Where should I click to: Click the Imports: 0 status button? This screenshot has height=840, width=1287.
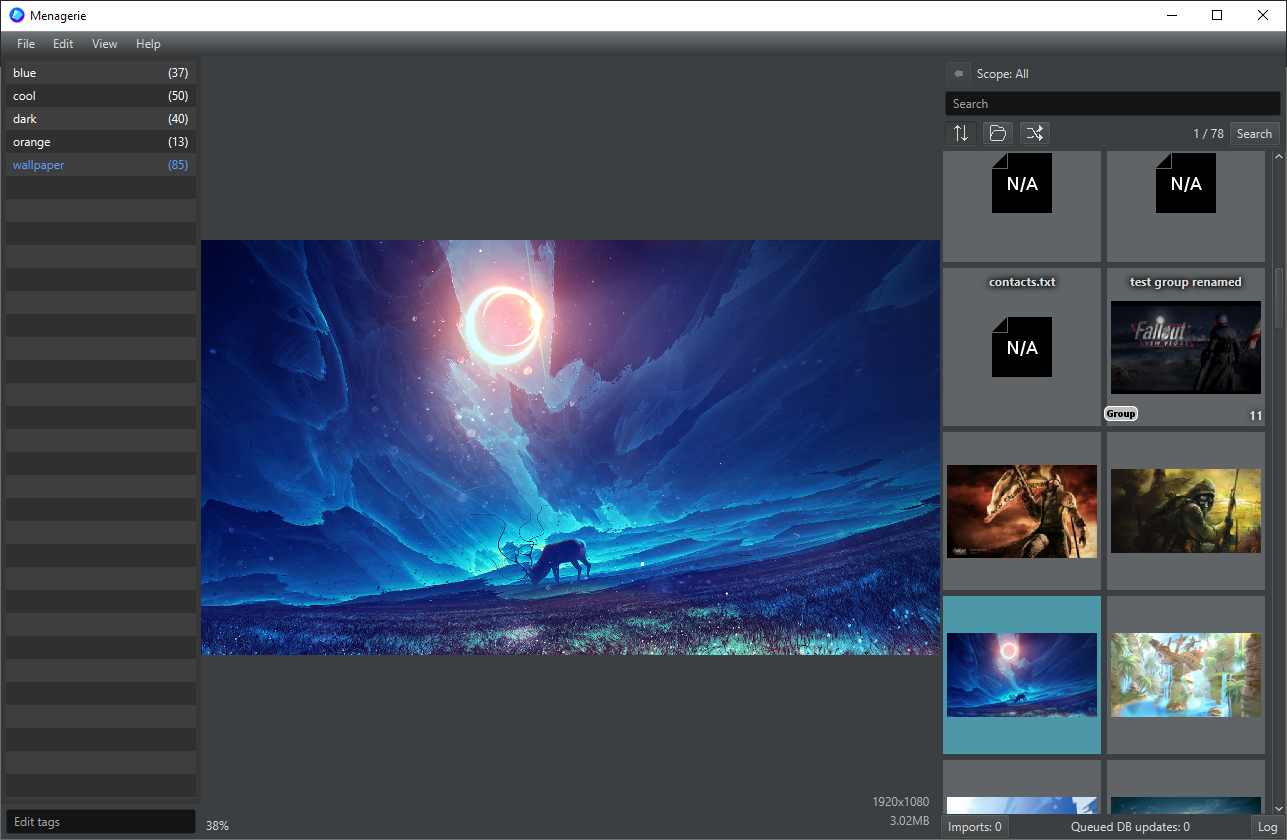pos(975,827)
